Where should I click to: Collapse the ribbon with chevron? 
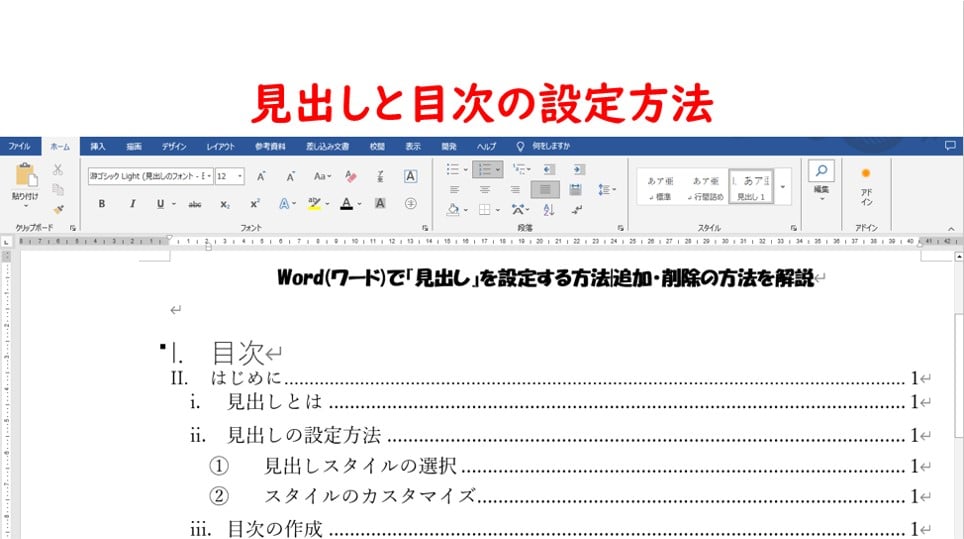[951, 229]
